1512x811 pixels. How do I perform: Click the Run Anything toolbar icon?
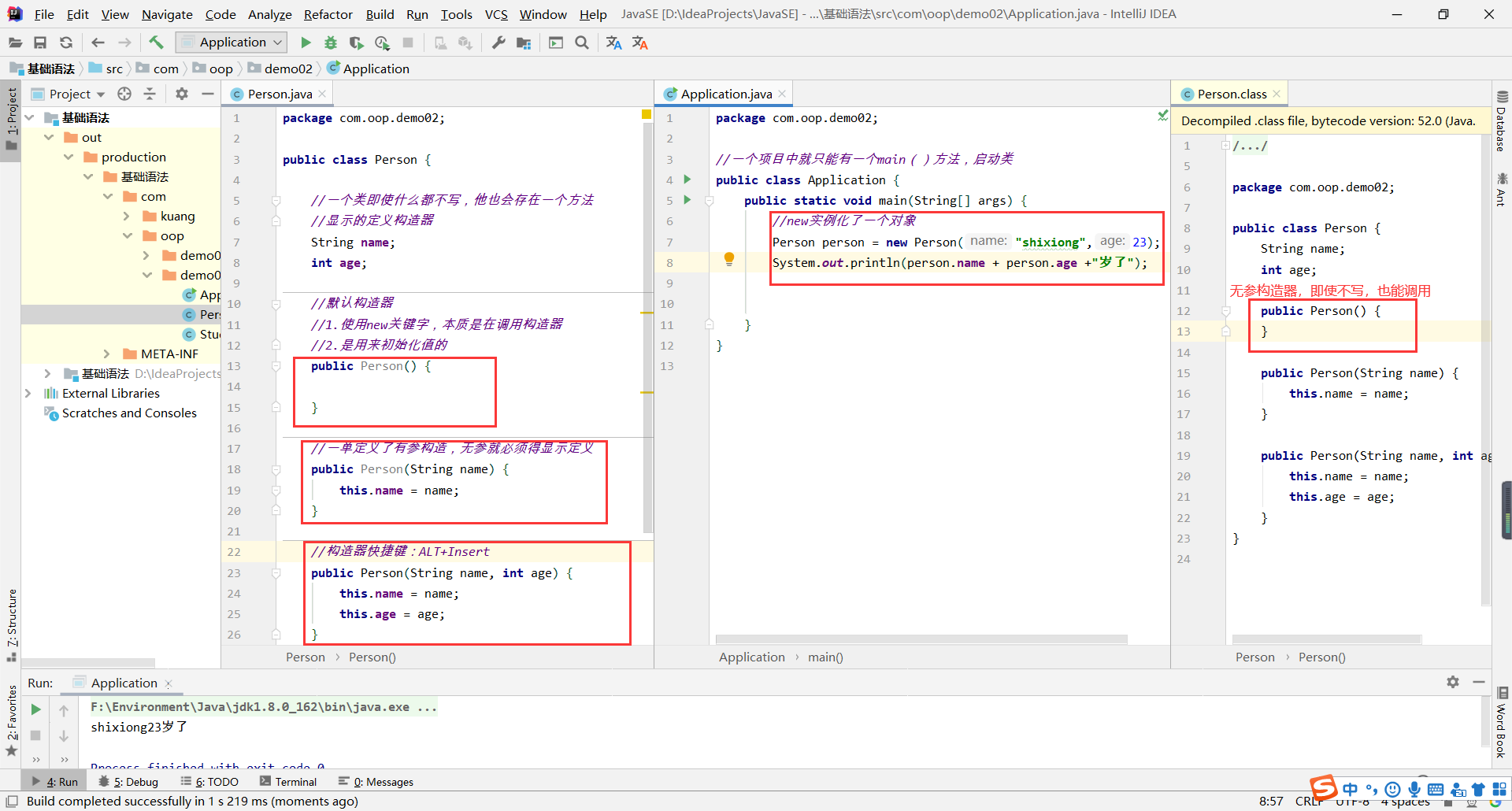coord(556,43)
